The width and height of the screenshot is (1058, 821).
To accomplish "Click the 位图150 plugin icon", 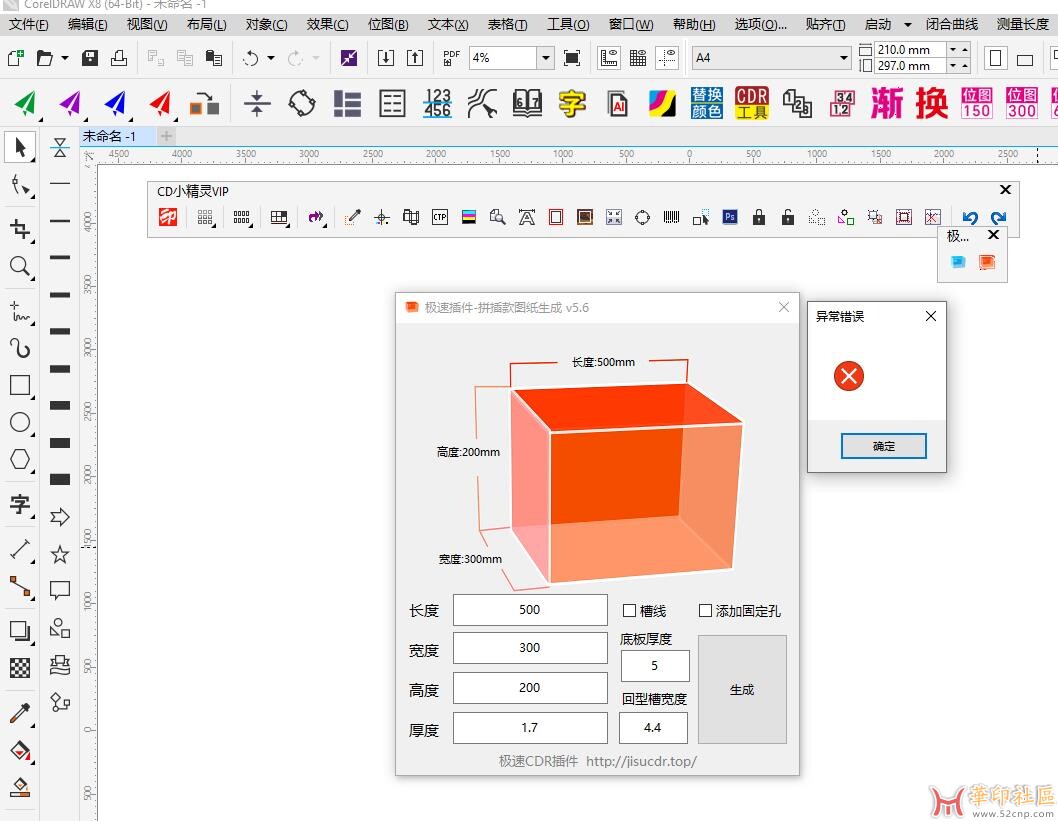I will tap(976, 103).
